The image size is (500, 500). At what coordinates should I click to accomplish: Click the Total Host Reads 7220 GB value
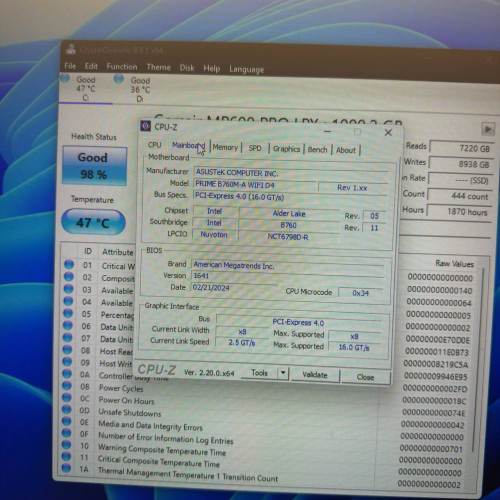pos(462,148)
